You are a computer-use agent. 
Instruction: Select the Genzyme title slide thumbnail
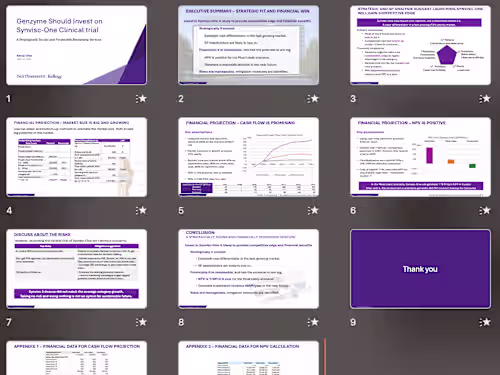[x=76, y=45]
